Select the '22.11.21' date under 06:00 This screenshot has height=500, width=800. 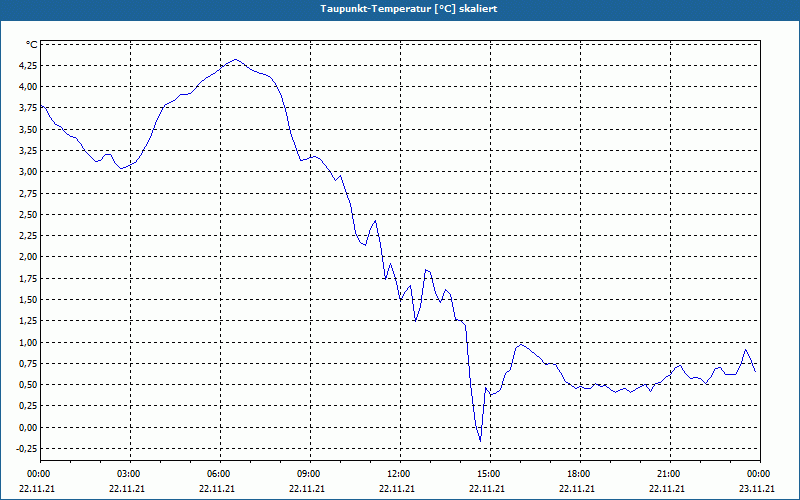point(217,489)
